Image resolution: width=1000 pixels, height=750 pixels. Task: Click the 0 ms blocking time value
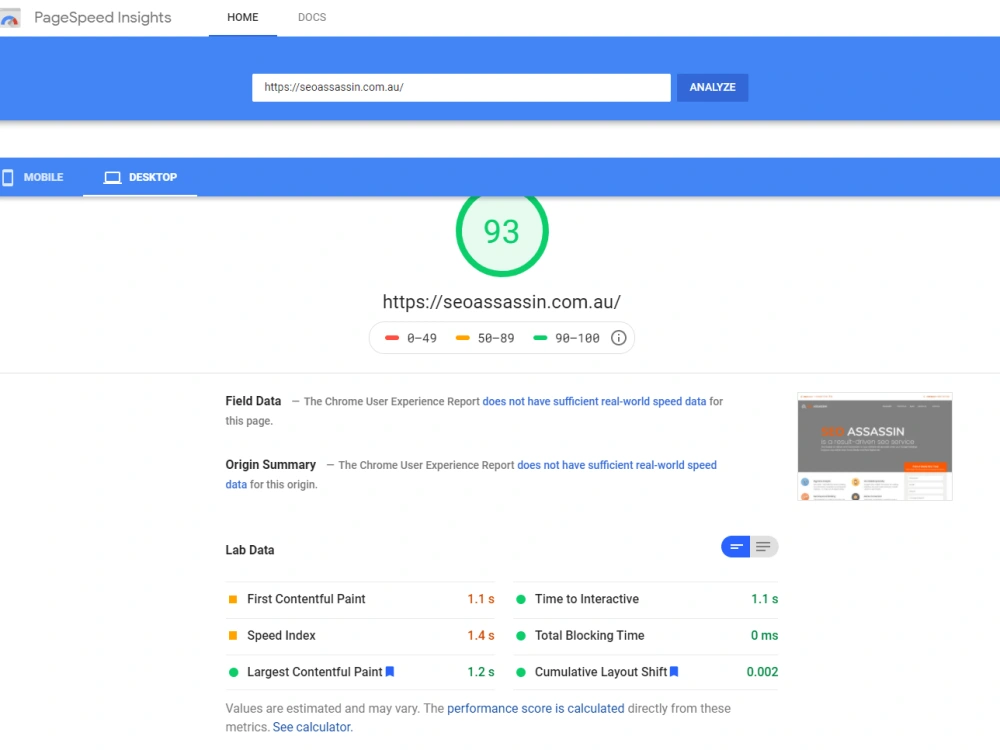[x=764, y=635]
